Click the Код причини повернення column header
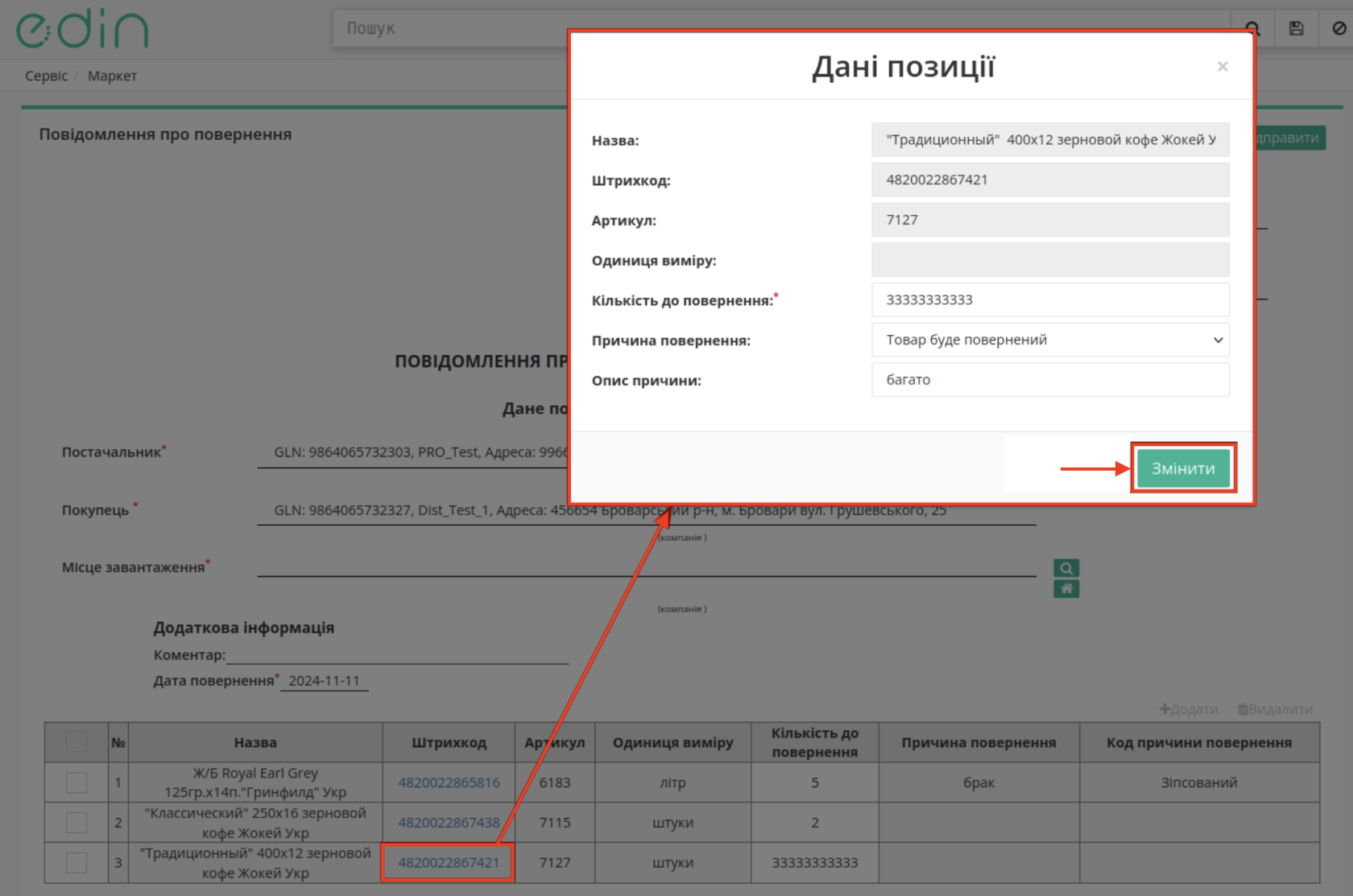The width and height of the screenshot is (1353, 896). click(x=1199, y=742)
